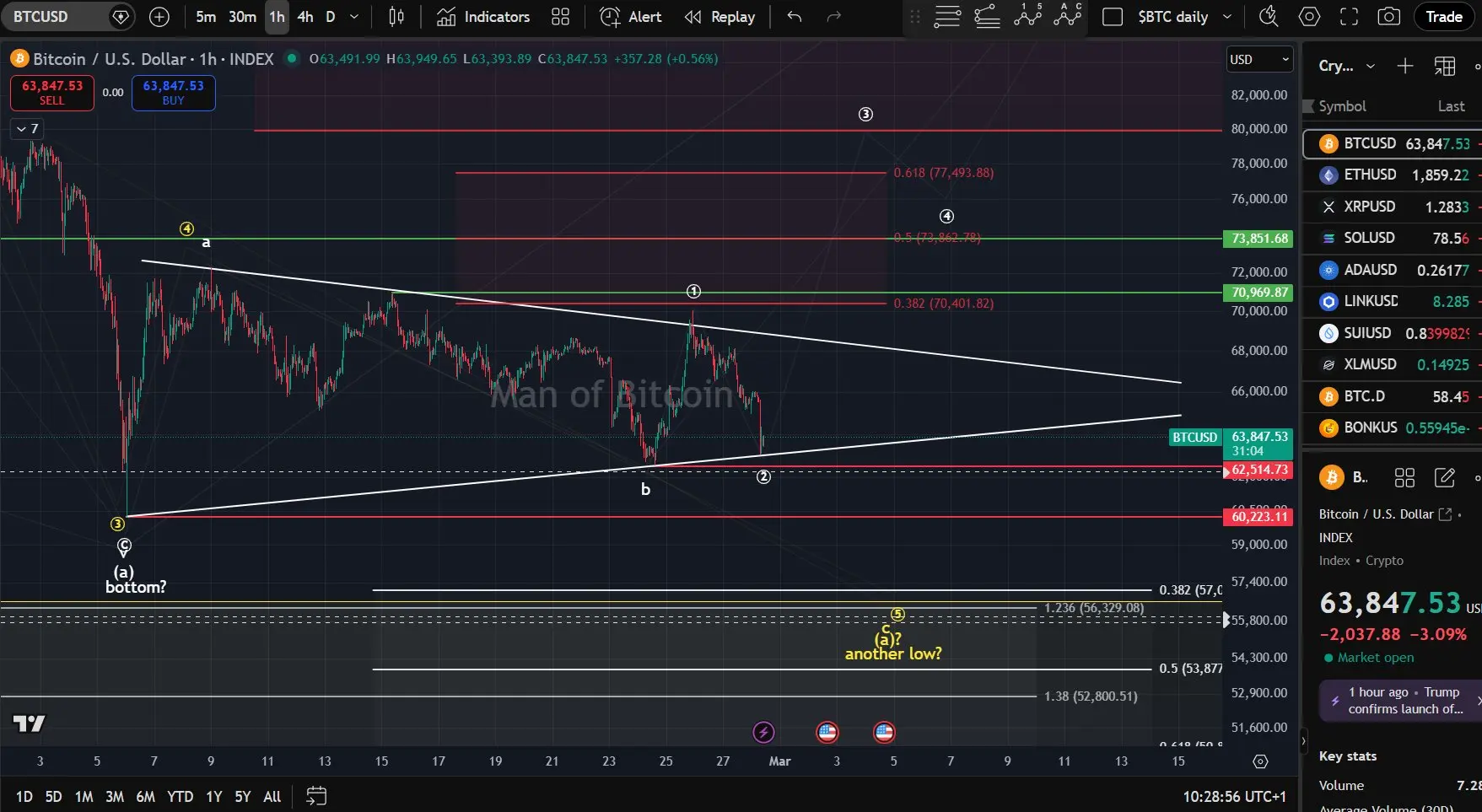Undo the last chart action
The width and height of the screenshot is (1482, 812).
(x=794, y=17)
